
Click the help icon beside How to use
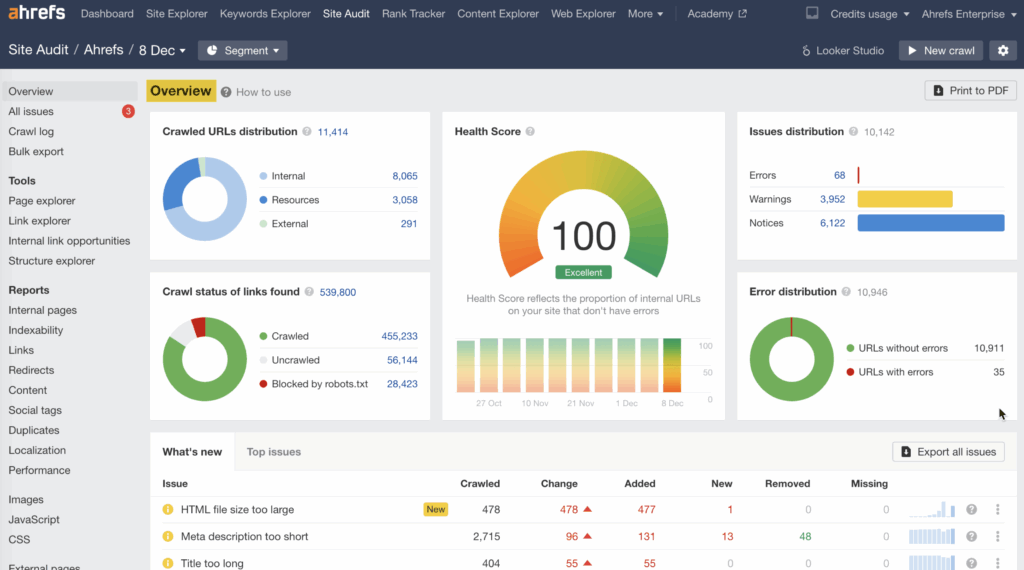pyautogui.click(x=226, y=92)
